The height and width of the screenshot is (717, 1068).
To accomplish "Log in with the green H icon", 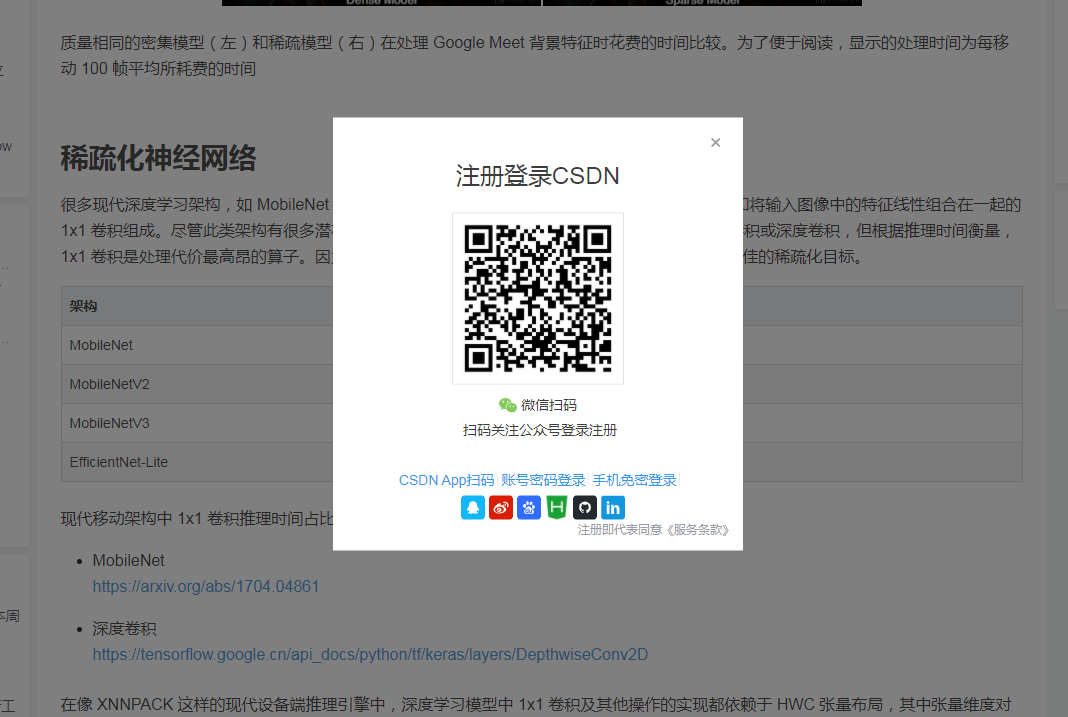I will [556, 508].
